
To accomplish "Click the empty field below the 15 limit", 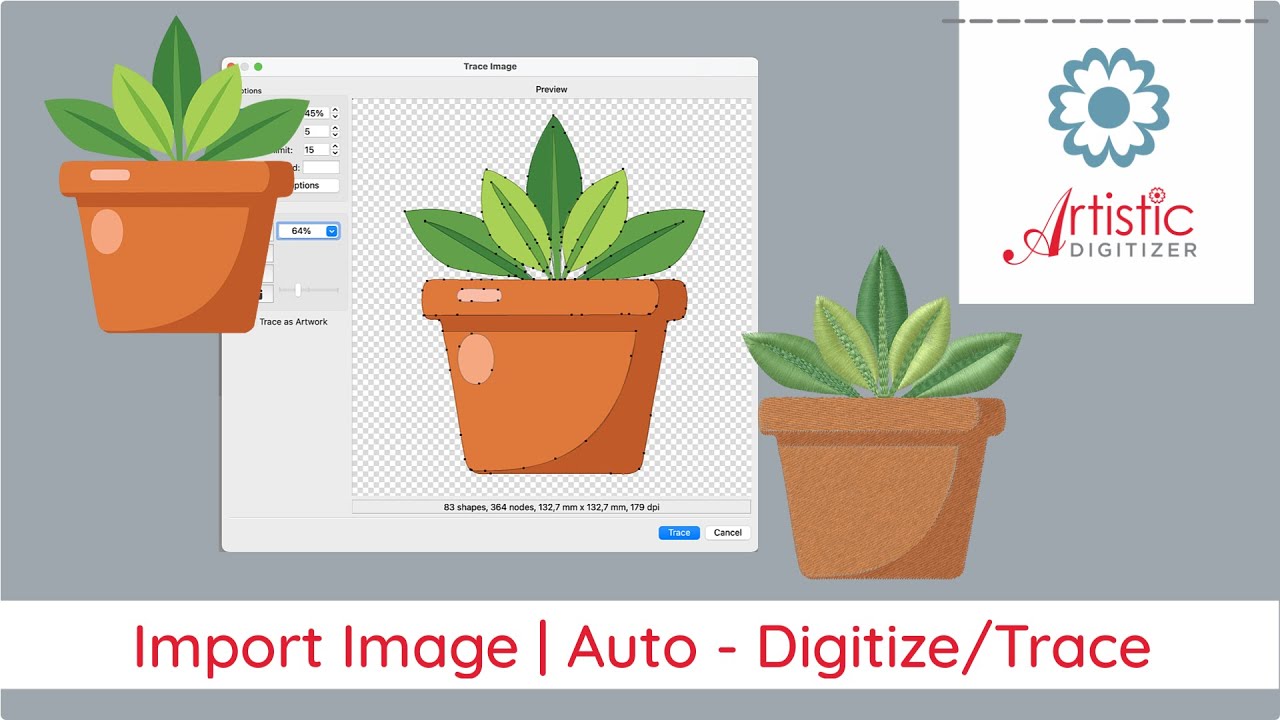I will coord(321,168).
